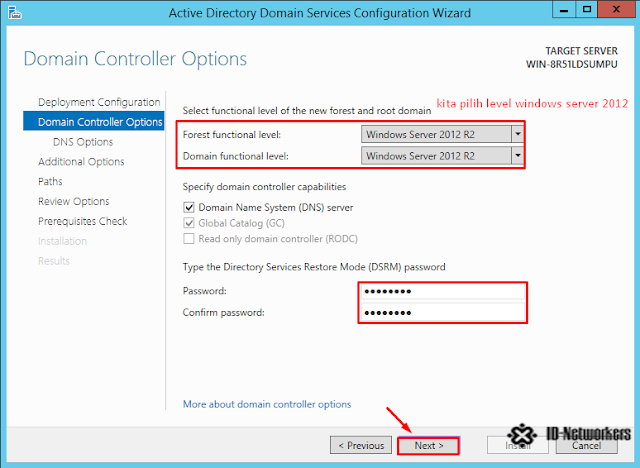Click the 'Forest functional level:' label
The height and width of the screenshot is (468, 640).
click(x=231, y=134)
